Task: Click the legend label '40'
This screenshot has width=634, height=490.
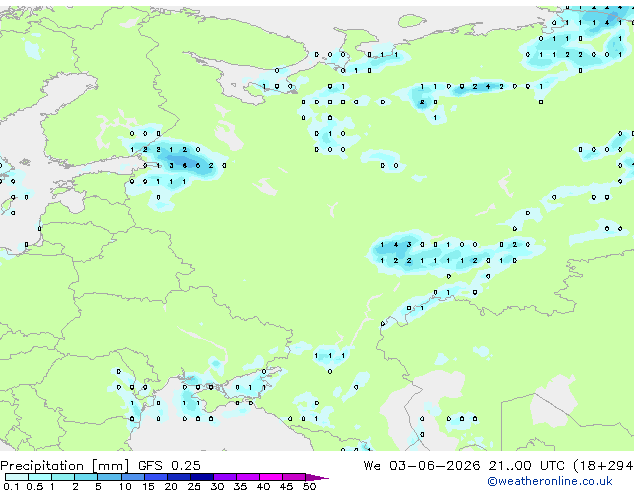Action: tap(263, 486)
